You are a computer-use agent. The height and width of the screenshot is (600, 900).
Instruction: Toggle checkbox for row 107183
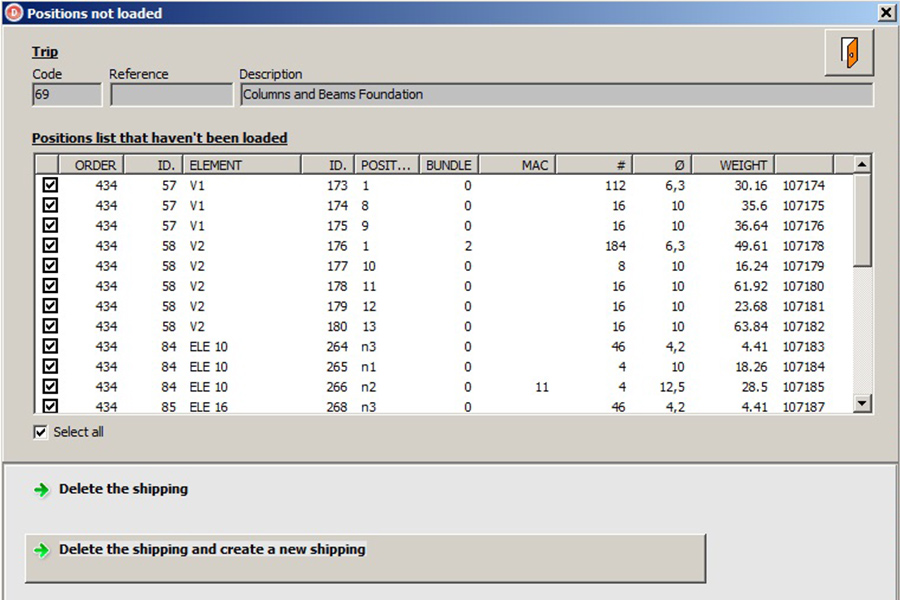tap(50, 346)
